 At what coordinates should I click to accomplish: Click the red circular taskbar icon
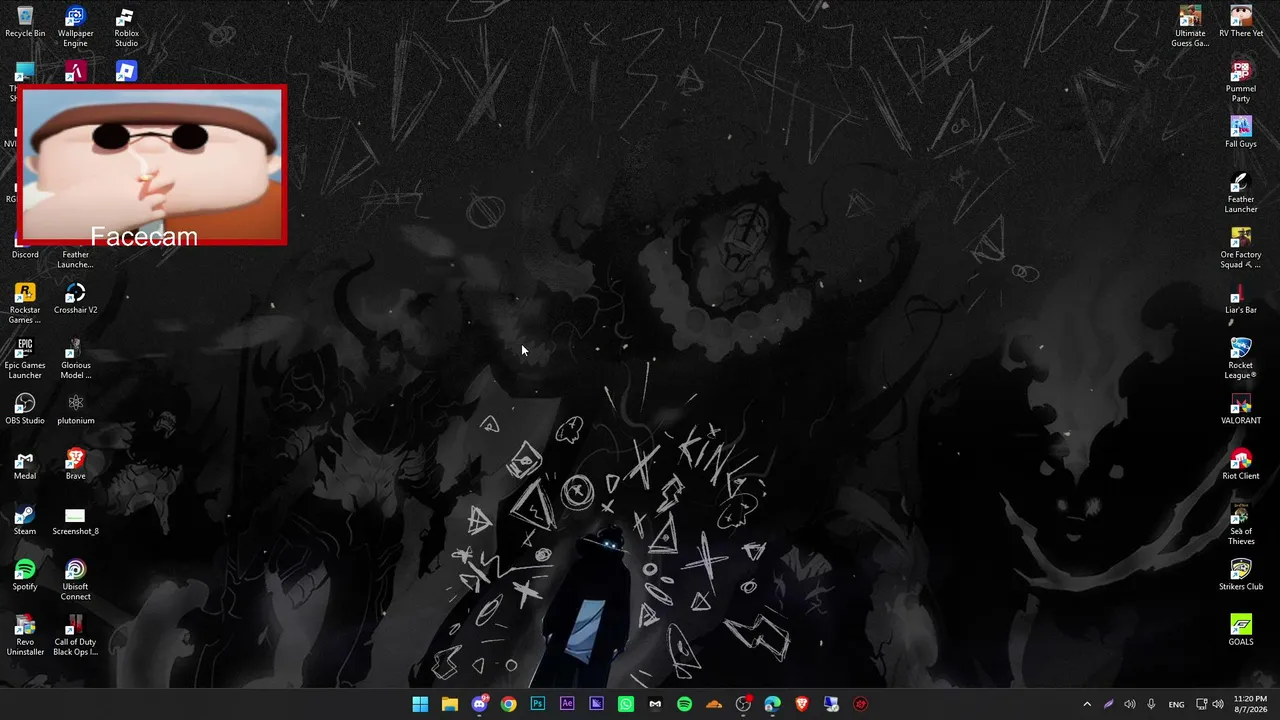860,704
